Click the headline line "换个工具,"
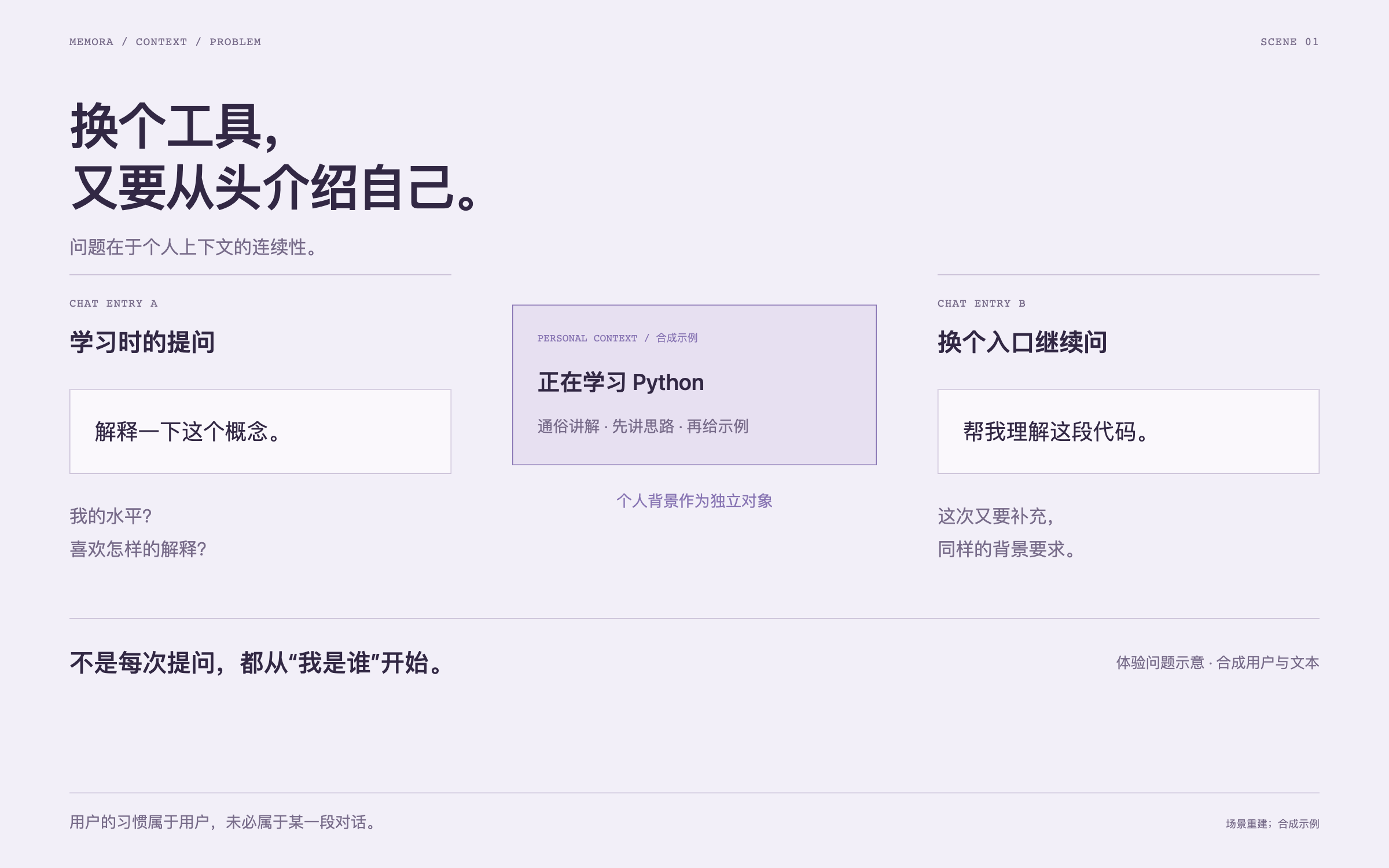The height and width of the screenshot is (868, 1389). pos(175,126)
